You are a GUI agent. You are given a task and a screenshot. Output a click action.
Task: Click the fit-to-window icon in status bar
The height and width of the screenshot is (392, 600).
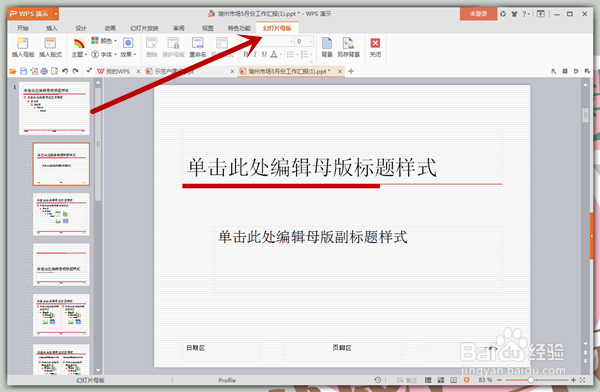pos(582,380)
